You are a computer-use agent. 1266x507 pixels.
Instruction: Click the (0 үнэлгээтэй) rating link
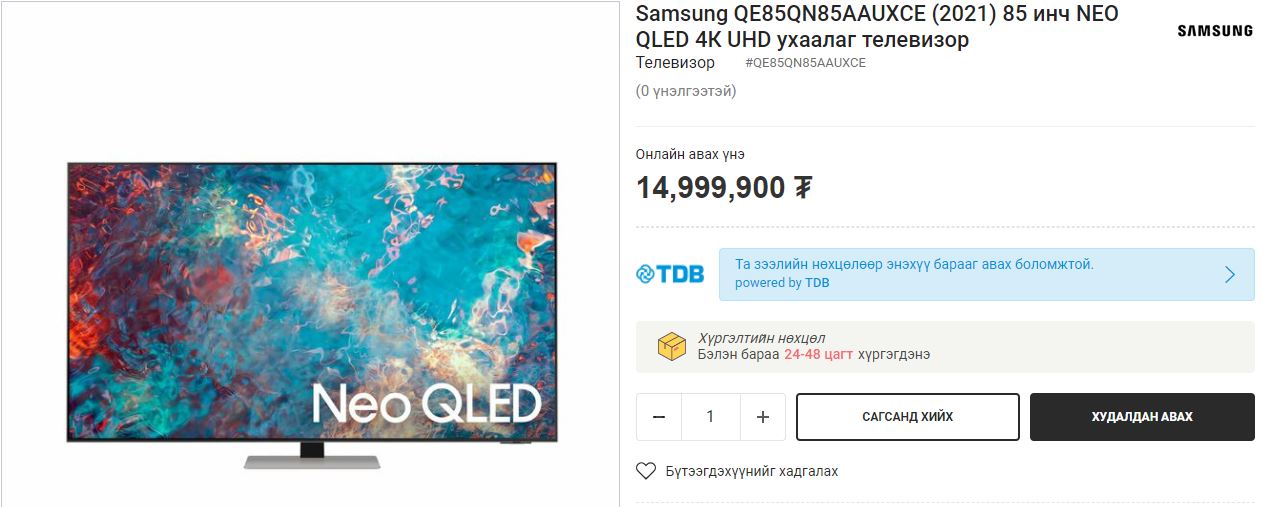(686, 91)
